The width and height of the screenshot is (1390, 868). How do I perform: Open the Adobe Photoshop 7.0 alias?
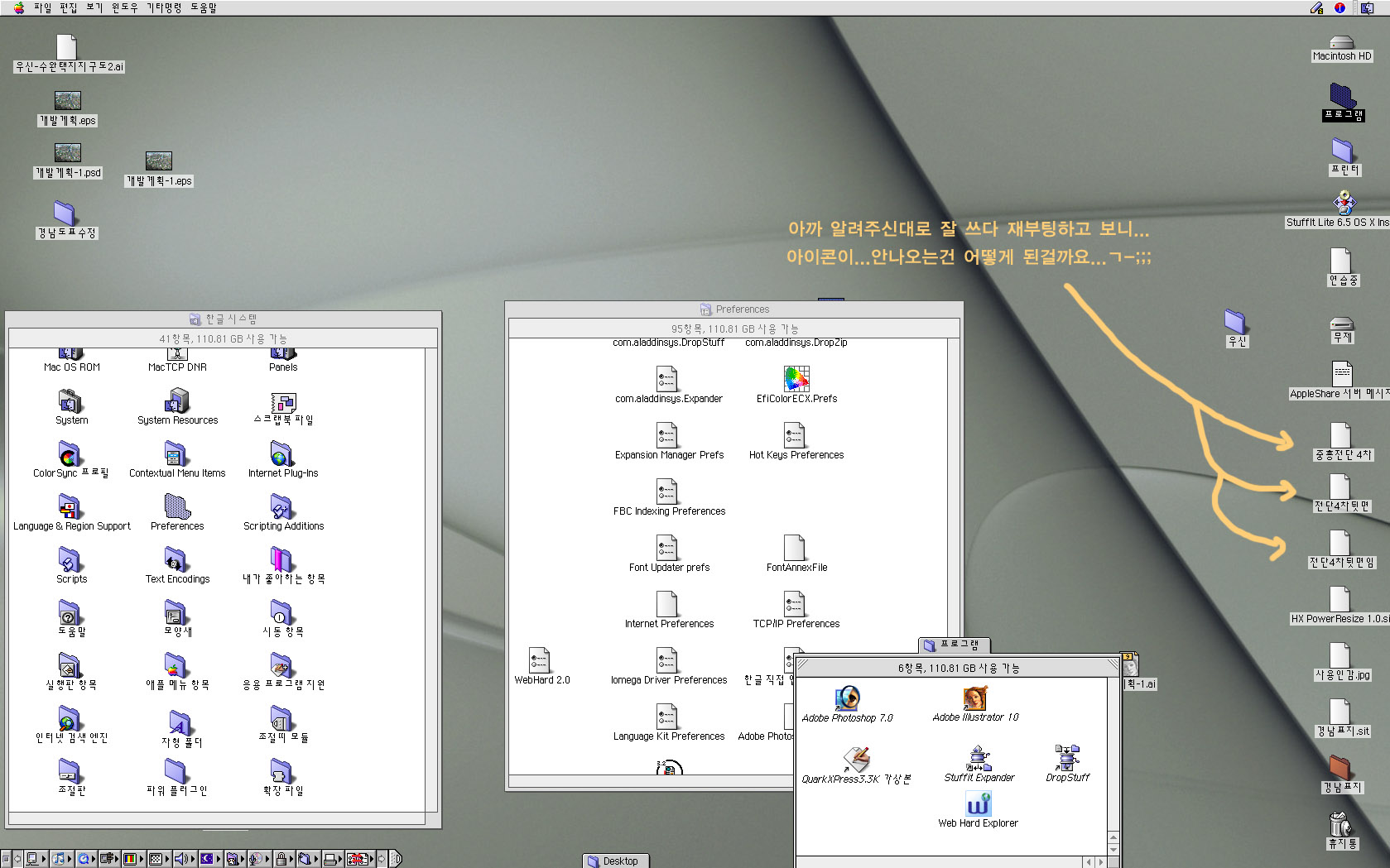coord(847,699)
